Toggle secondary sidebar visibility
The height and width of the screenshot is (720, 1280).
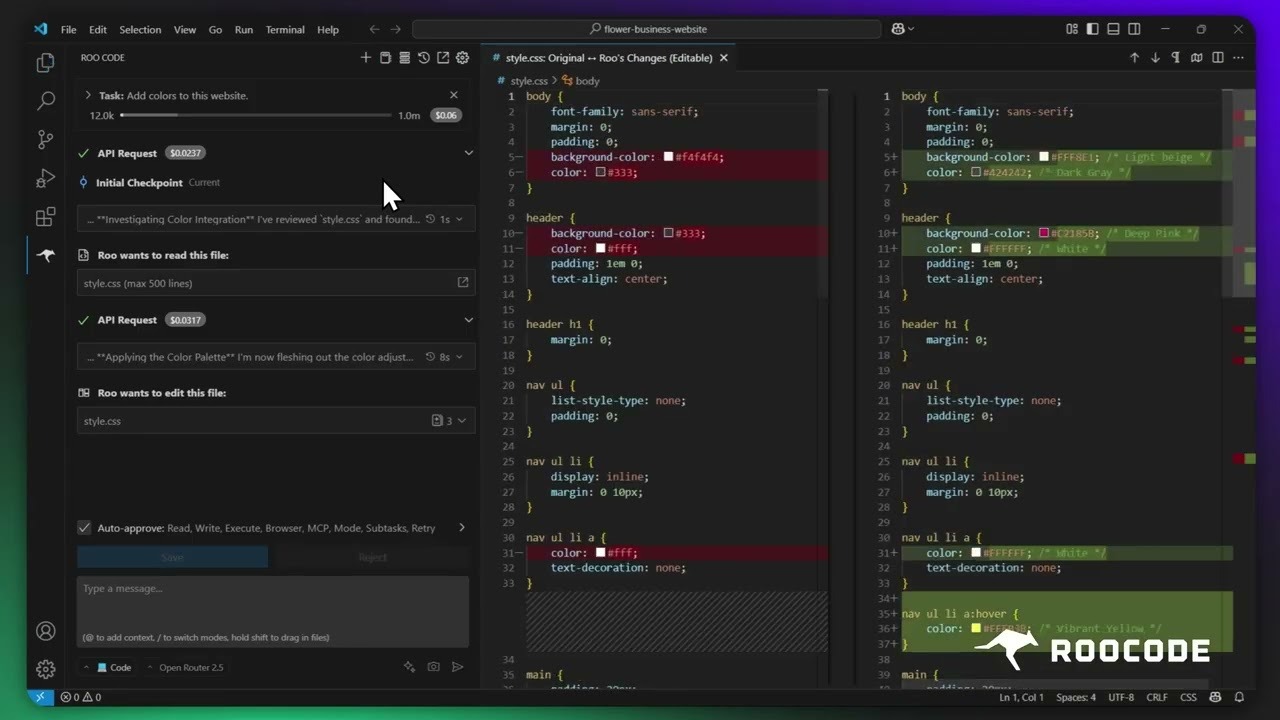[x=1134, y=29]
